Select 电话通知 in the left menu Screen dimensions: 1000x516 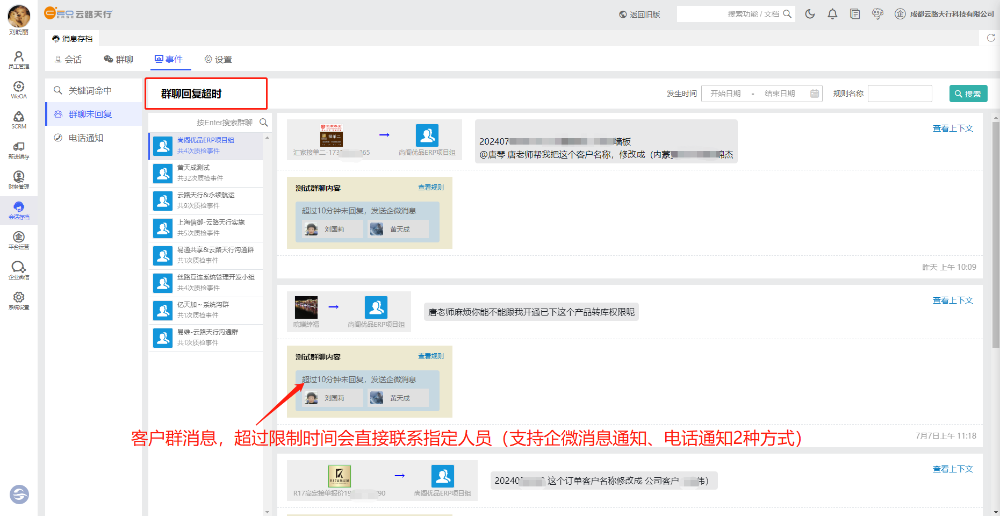(94, 138)
